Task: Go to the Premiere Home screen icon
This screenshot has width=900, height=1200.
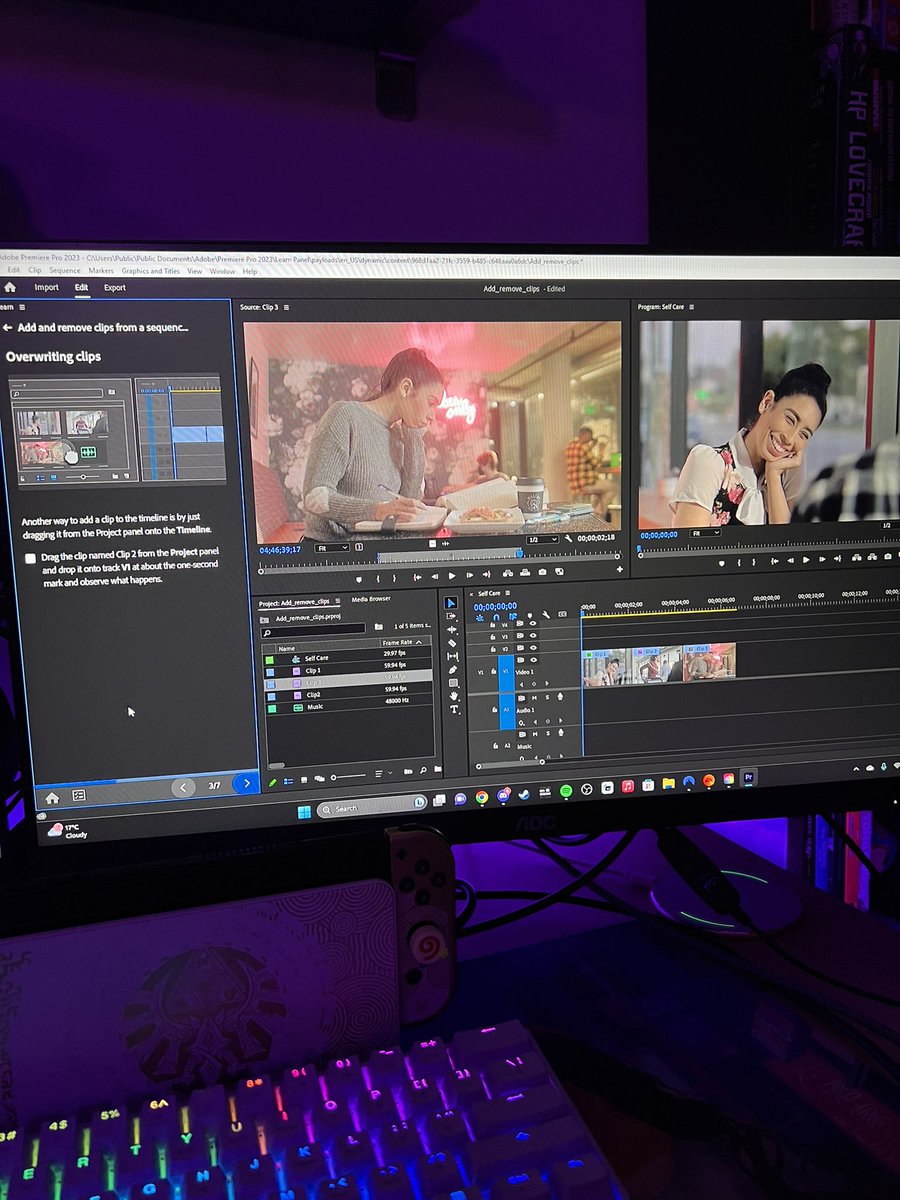Action: 10,287
